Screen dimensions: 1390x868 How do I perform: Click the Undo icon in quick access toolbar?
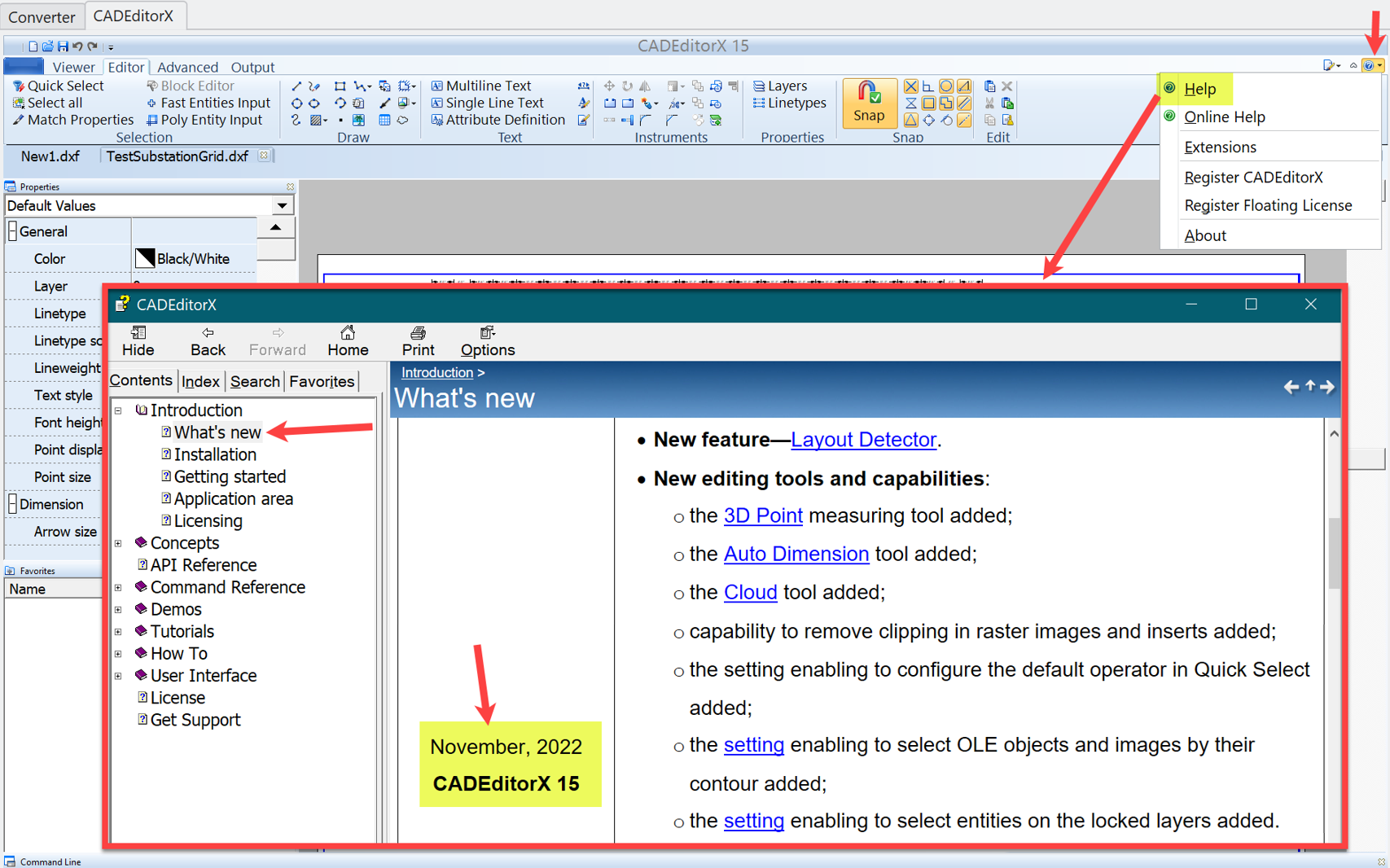77,46
